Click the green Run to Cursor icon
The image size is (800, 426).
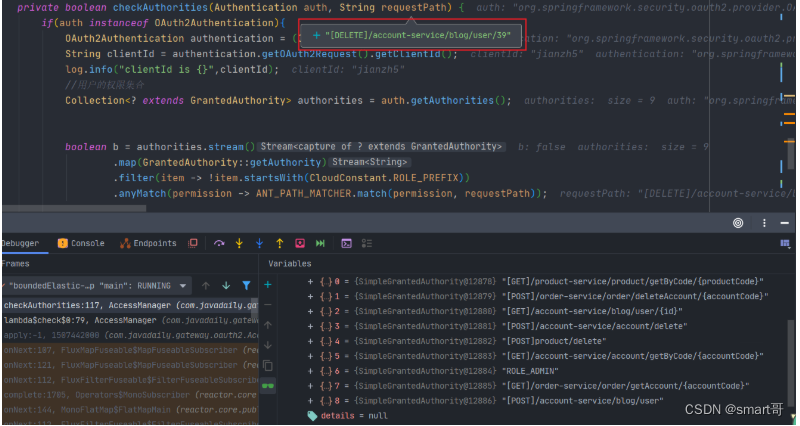click(x=320, y=243)
